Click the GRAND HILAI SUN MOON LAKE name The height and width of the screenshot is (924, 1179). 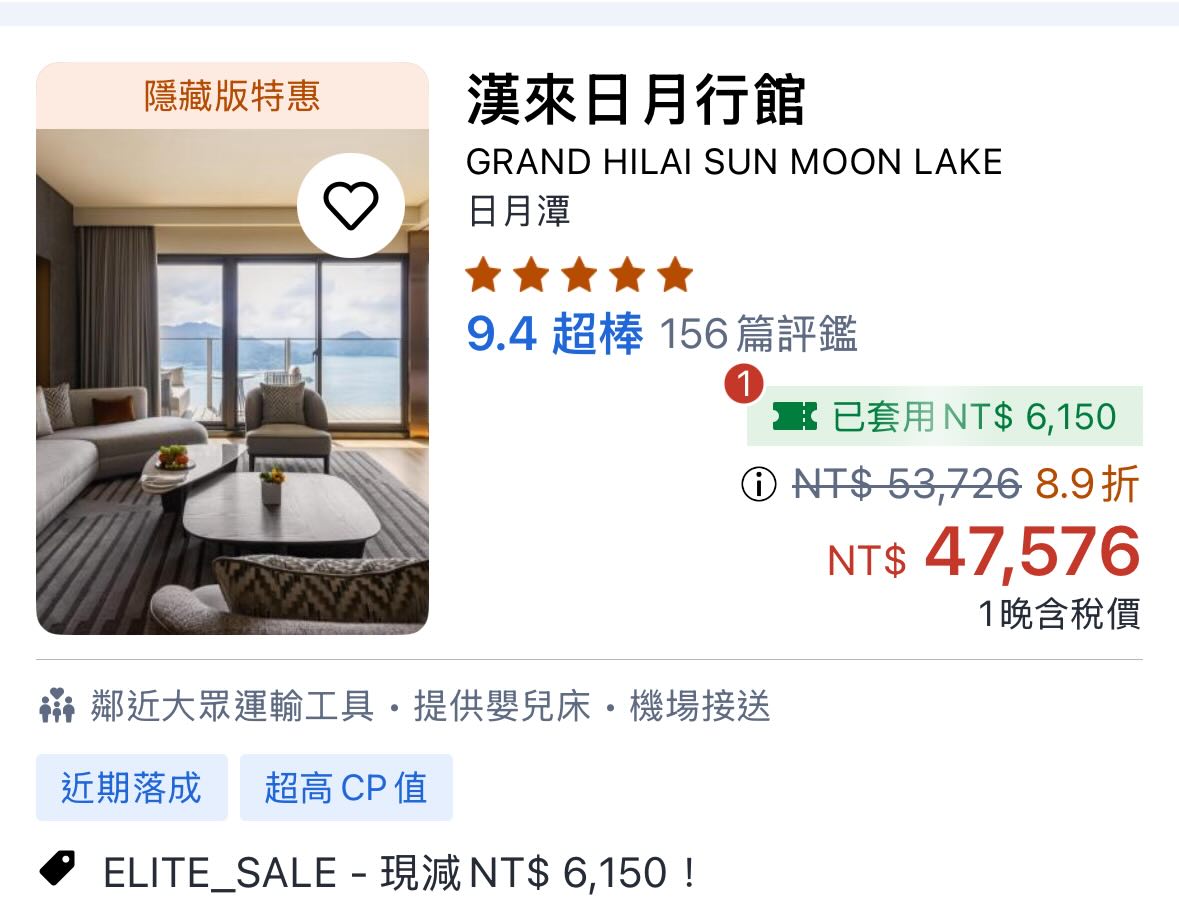pos(734,162)
